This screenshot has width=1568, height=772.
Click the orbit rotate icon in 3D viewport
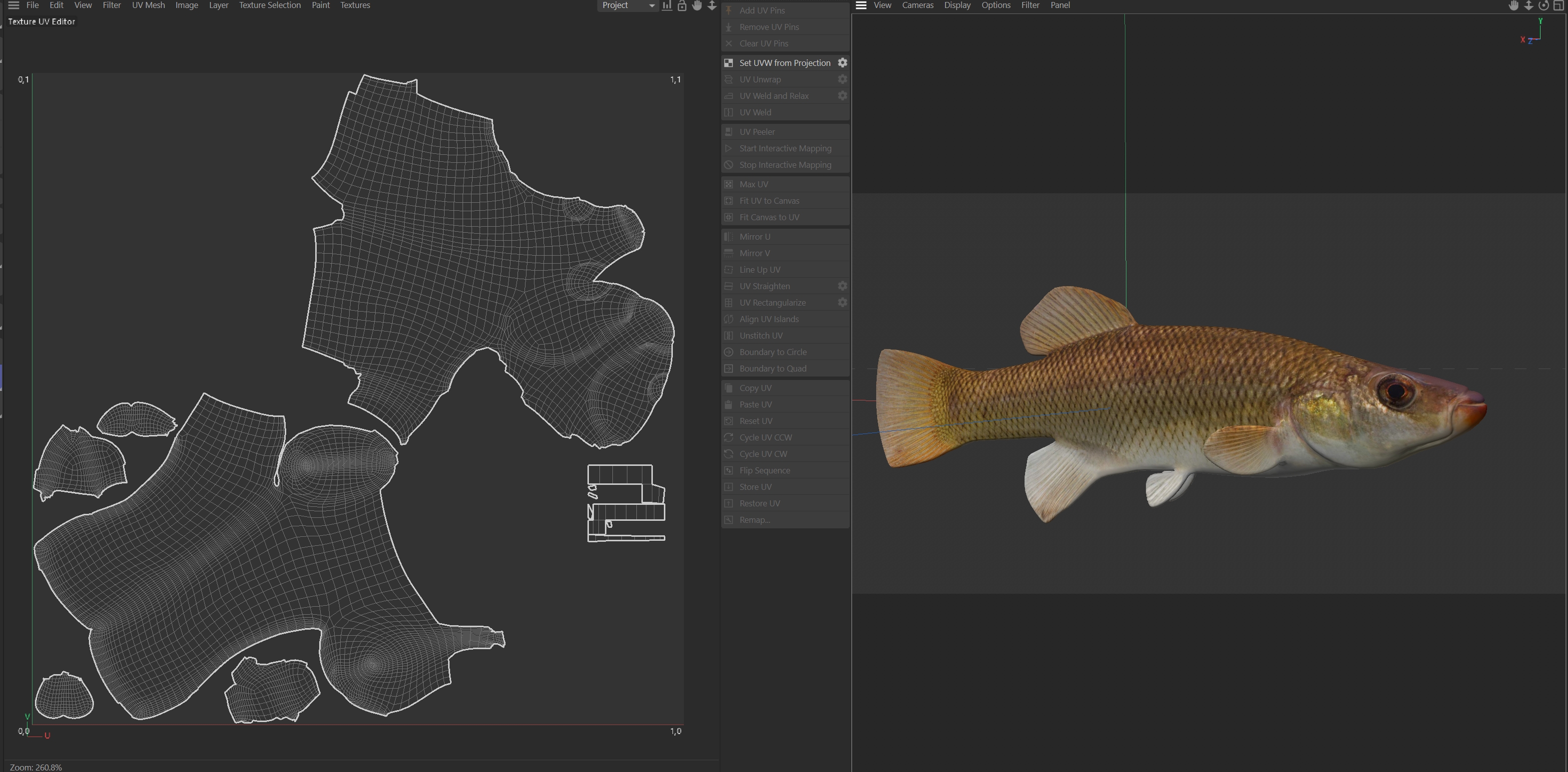[1543, 5]
